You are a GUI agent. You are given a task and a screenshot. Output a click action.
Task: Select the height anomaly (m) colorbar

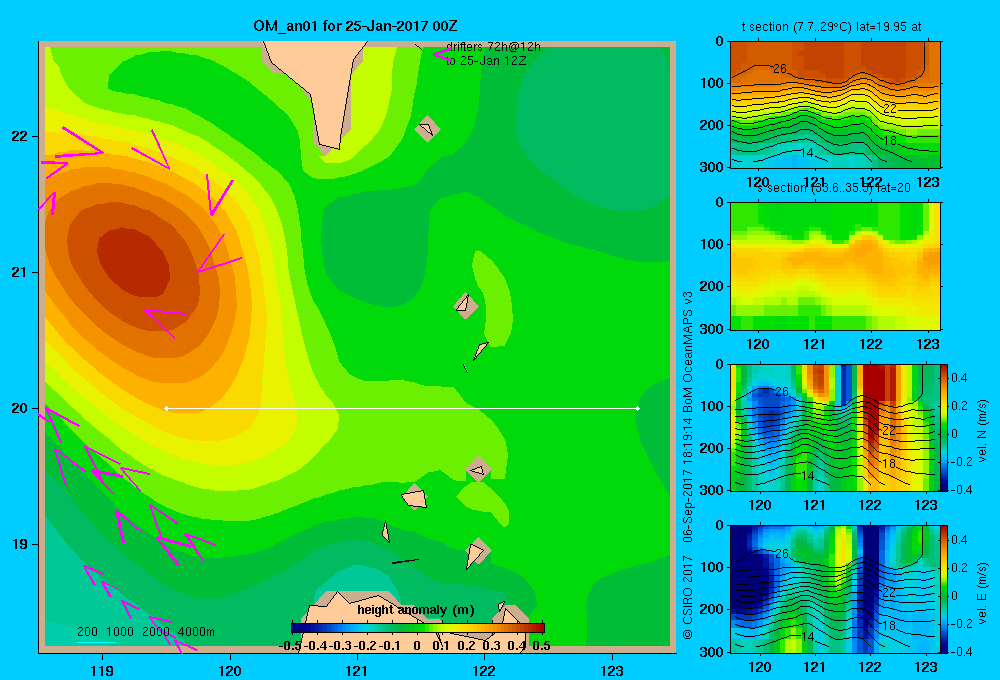point(418,628)
